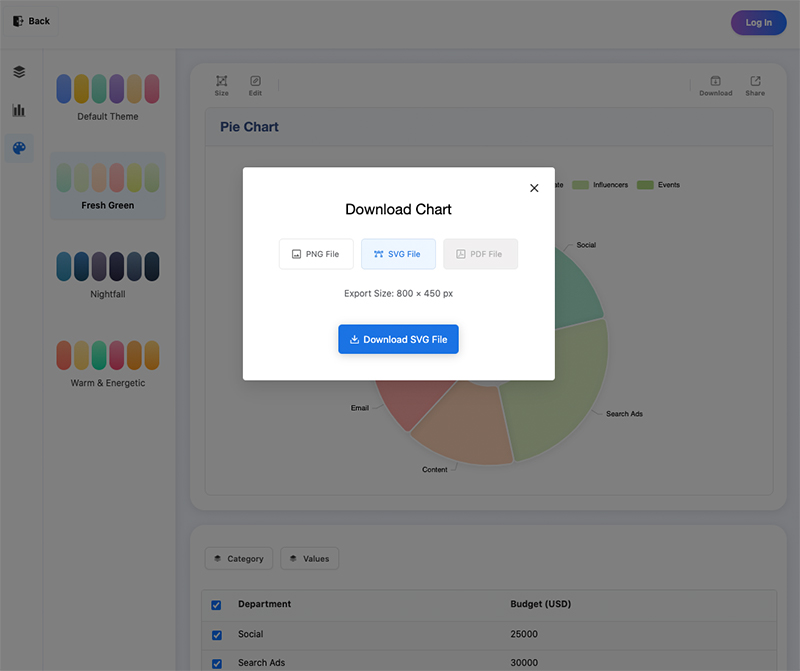Select SVG File format option
This screenshot has height=671, width=800.
(398, 254)
